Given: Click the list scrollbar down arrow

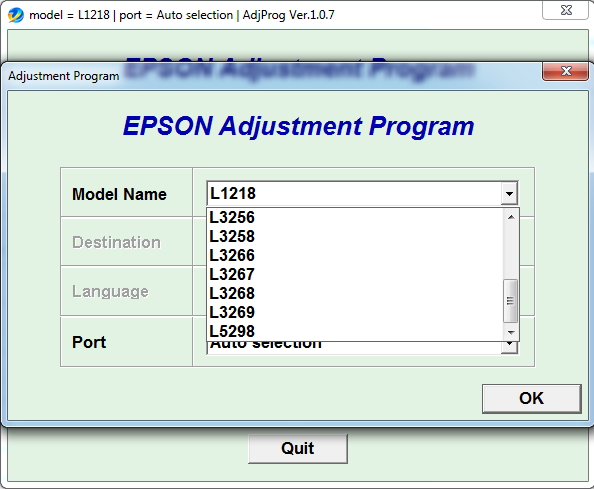Looking at the screenshot, I should [511, 333].
